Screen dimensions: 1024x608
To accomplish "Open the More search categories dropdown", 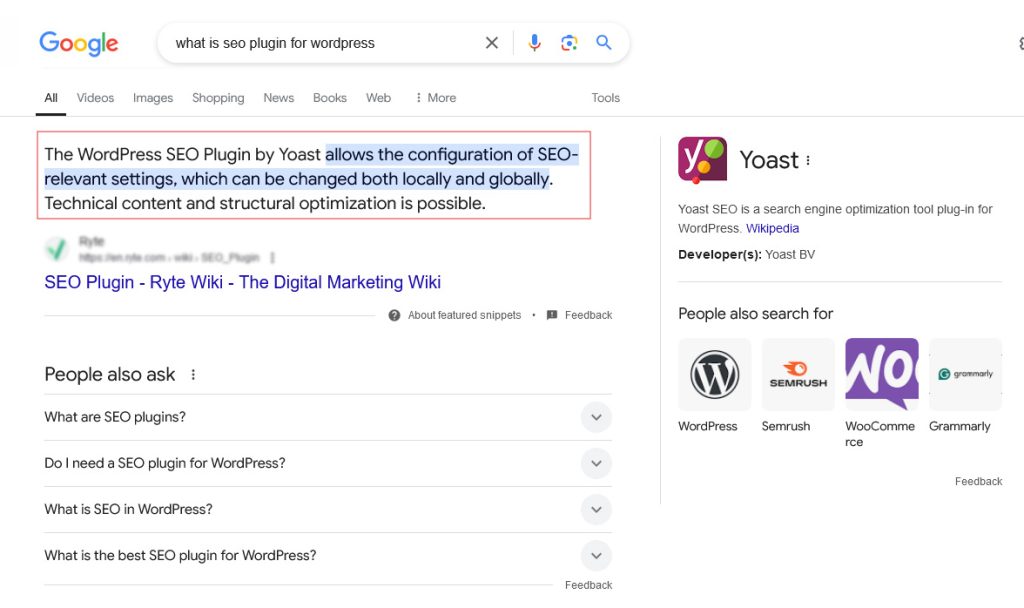I will coord(435,97).
